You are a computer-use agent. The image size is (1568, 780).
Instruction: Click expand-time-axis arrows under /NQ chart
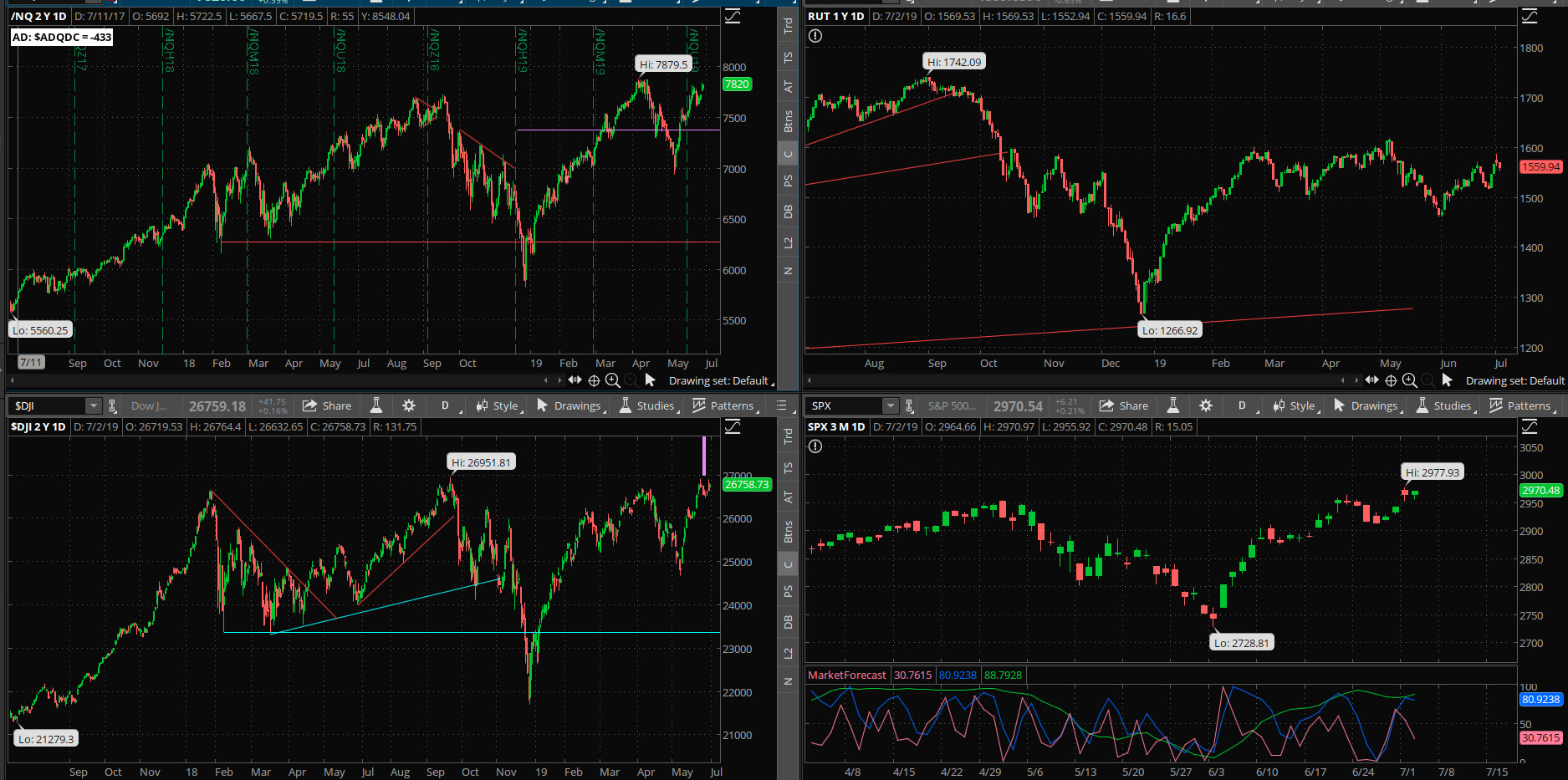coord(575,380)
